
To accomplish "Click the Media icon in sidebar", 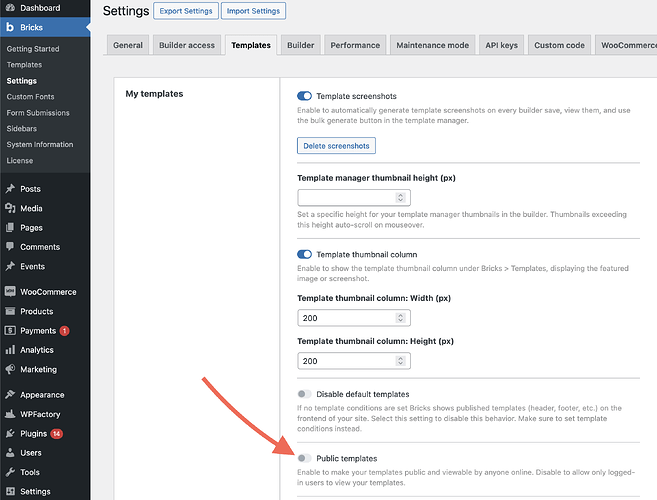I will click(10, 208).
